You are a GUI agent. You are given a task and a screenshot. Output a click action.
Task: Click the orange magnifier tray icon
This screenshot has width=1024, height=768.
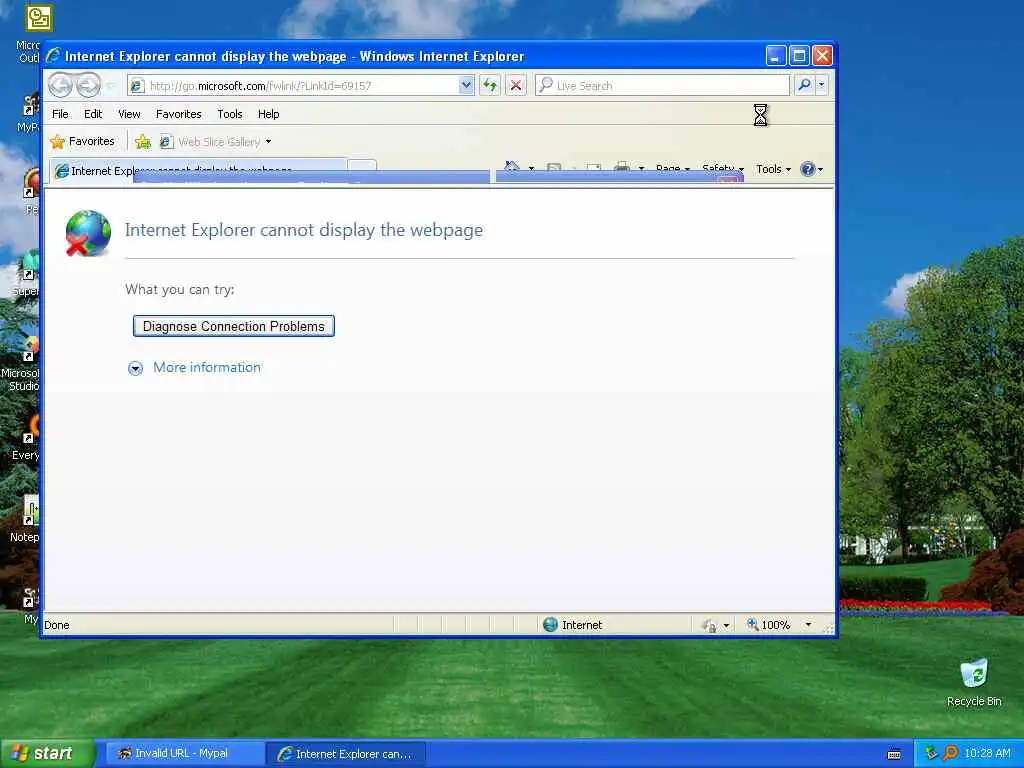[950, 753]
